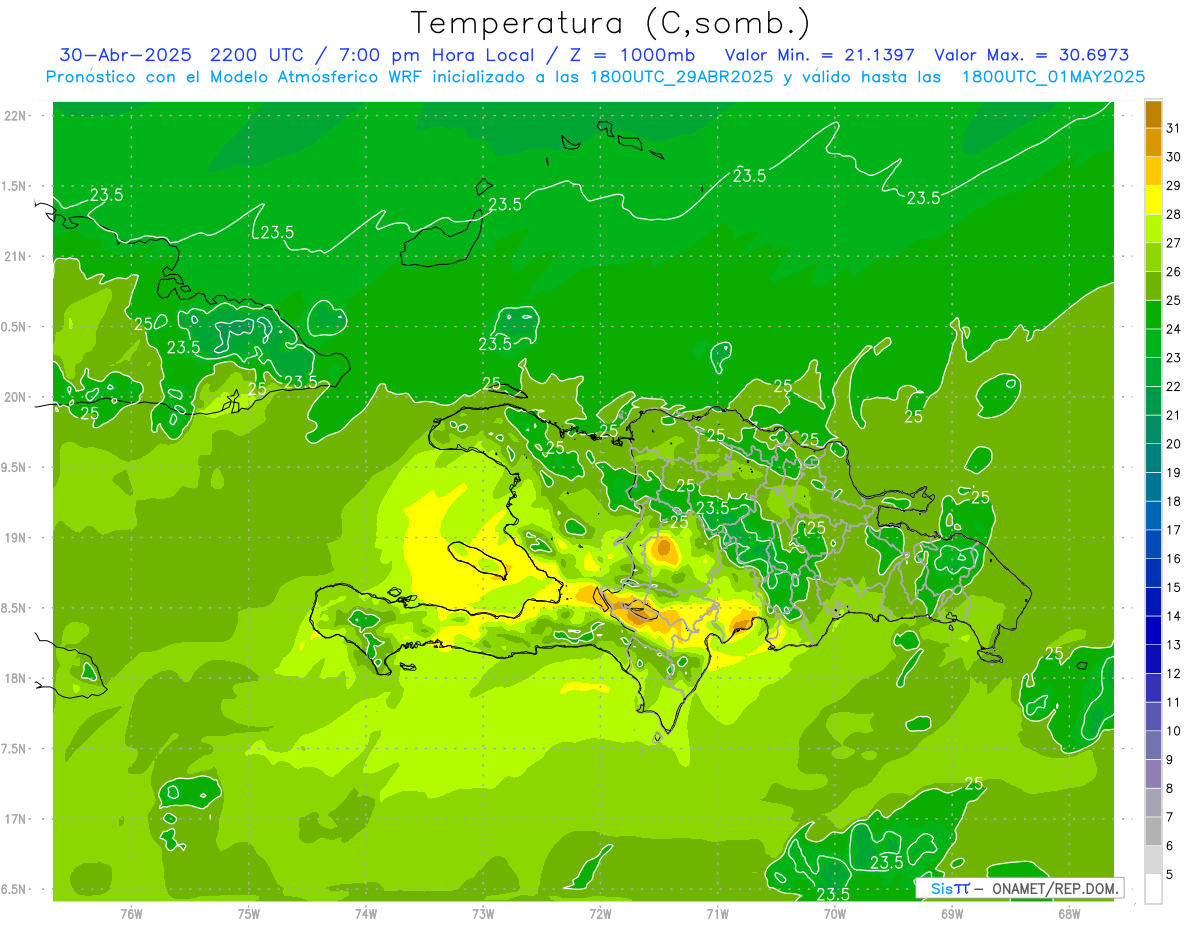This screenshot has width=1200, height=927.
Task: Click the 6.5N latitude axis label
Action: [x=14, y=889]
